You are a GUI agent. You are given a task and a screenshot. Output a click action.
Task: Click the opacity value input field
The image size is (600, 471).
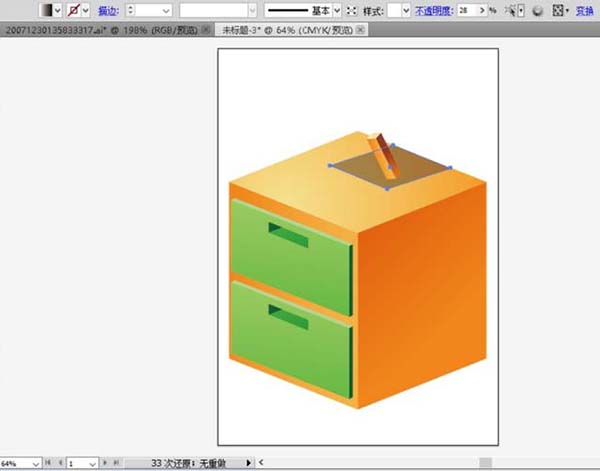click(x=467, y=10)
